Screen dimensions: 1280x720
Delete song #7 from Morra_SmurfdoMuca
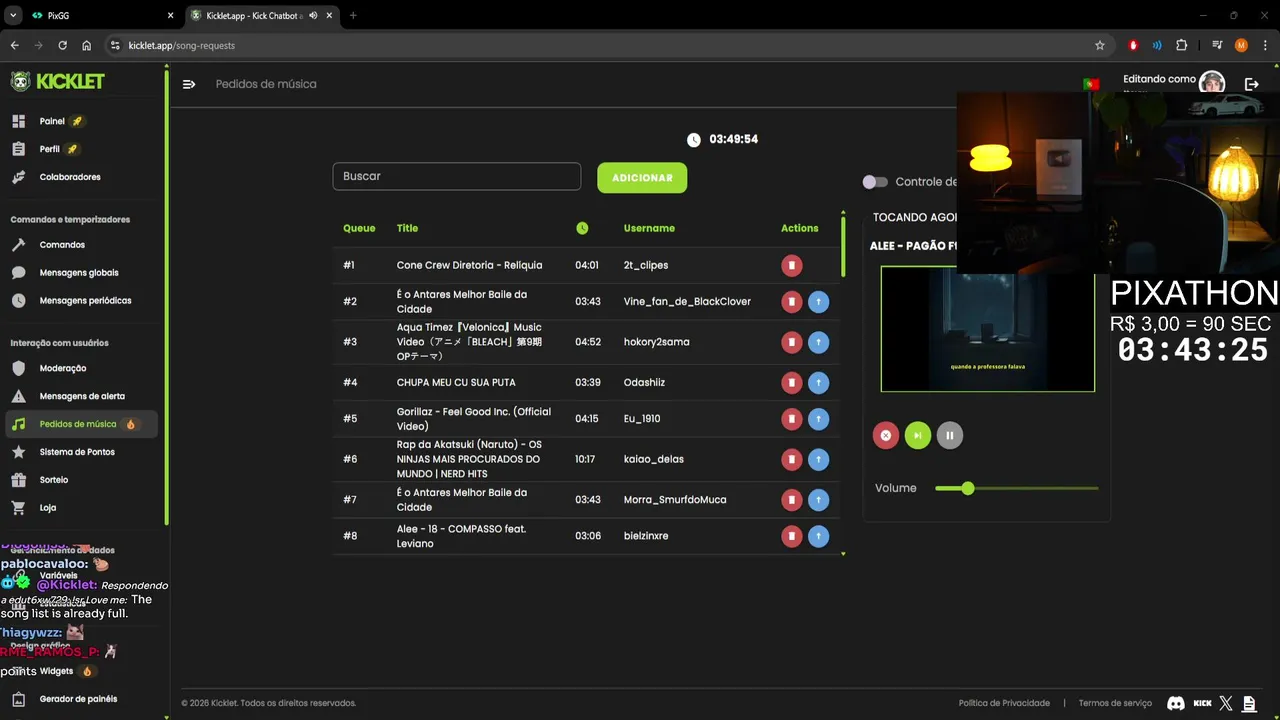791,499
